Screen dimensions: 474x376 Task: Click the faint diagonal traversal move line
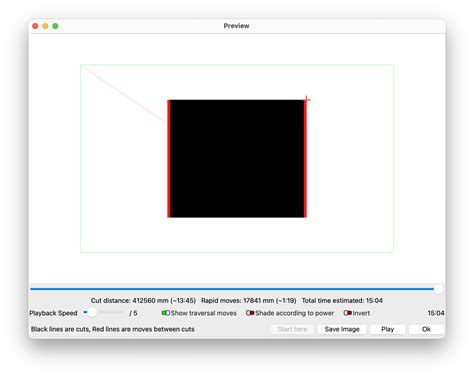(124, 94)
